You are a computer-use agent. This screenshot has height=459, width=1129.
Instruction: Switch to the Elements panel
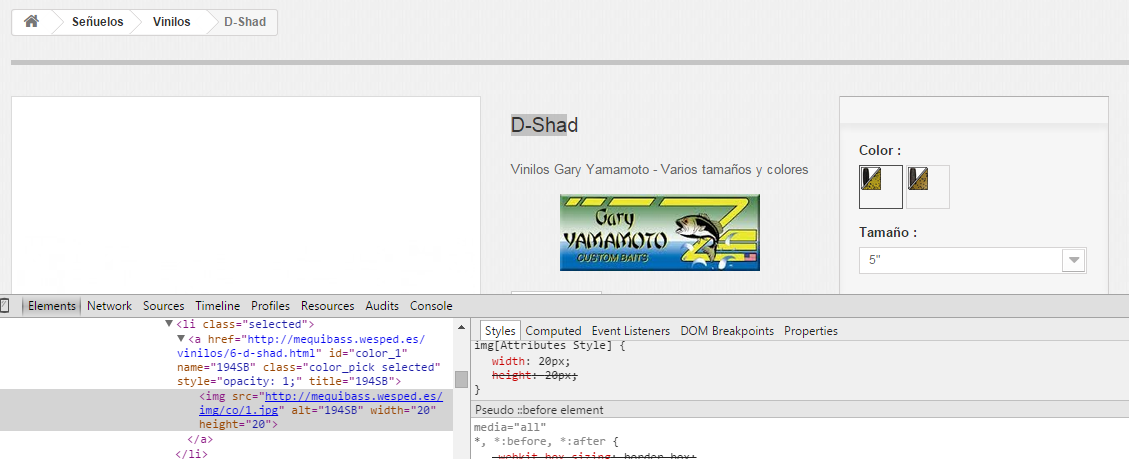pyautogui.click(x=52, y=306)
